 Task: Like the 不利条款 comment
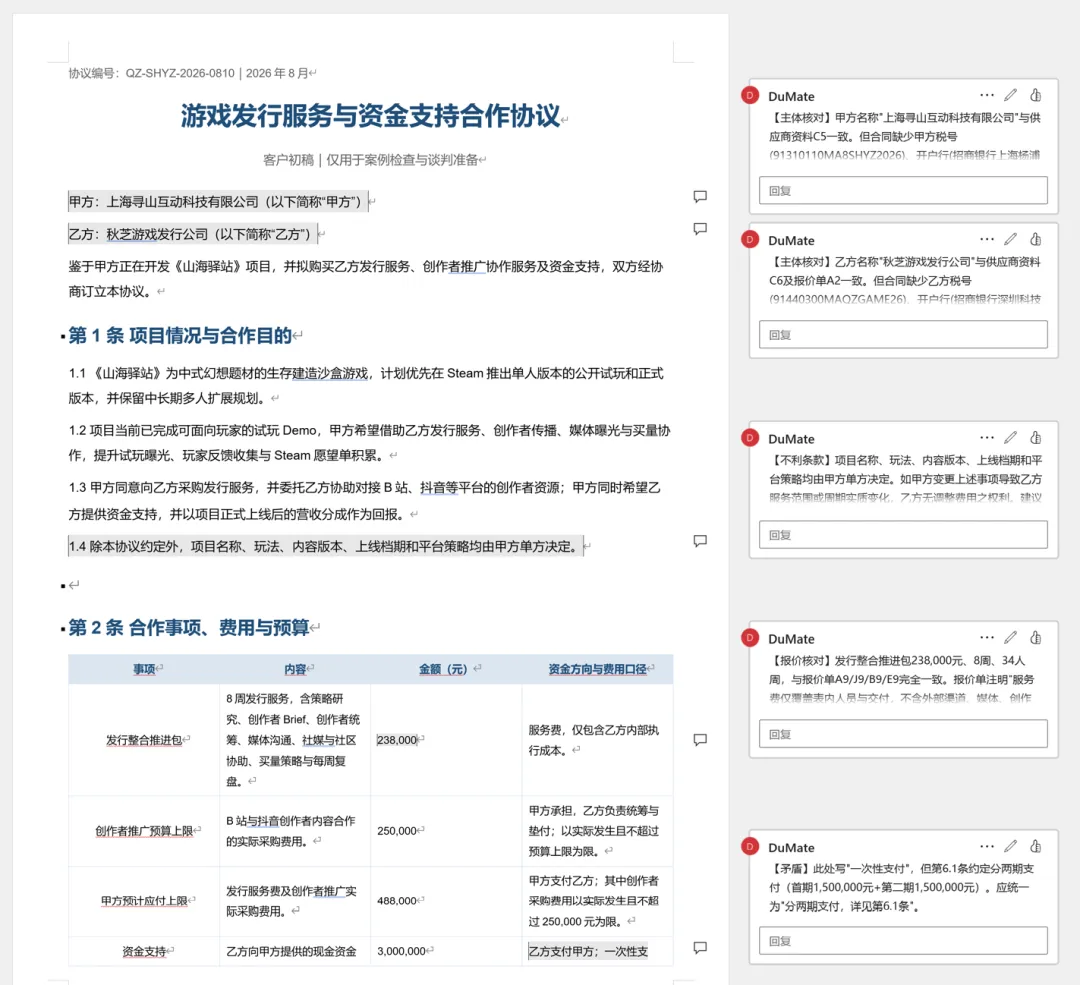point(1035,438)
